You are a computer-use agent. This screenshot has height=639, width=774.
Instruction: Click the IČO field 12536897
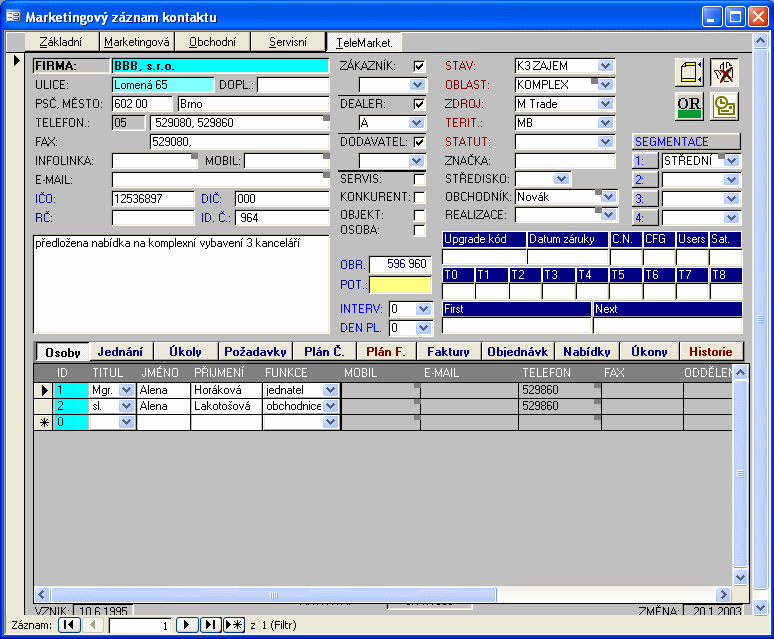tap(153, 199)
